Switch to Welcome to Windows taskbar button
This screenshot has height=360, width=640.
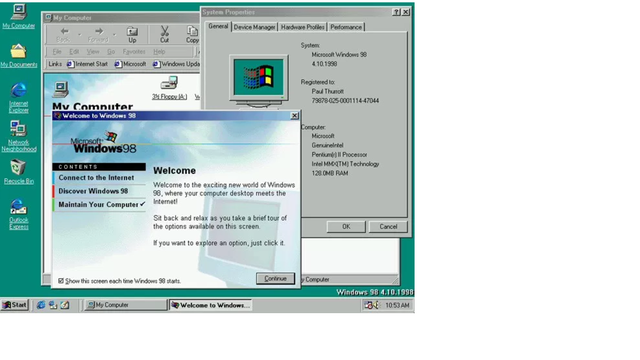coord(210,305)
